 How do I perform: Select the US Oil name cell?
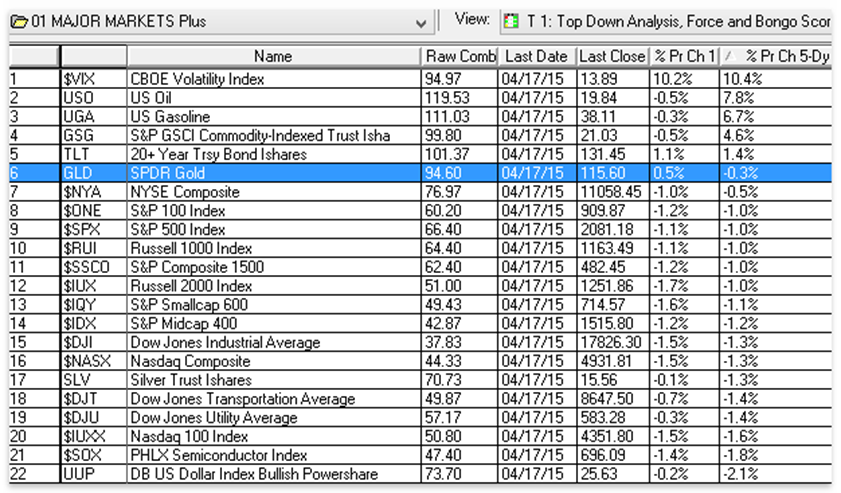(x=274, y=98)
